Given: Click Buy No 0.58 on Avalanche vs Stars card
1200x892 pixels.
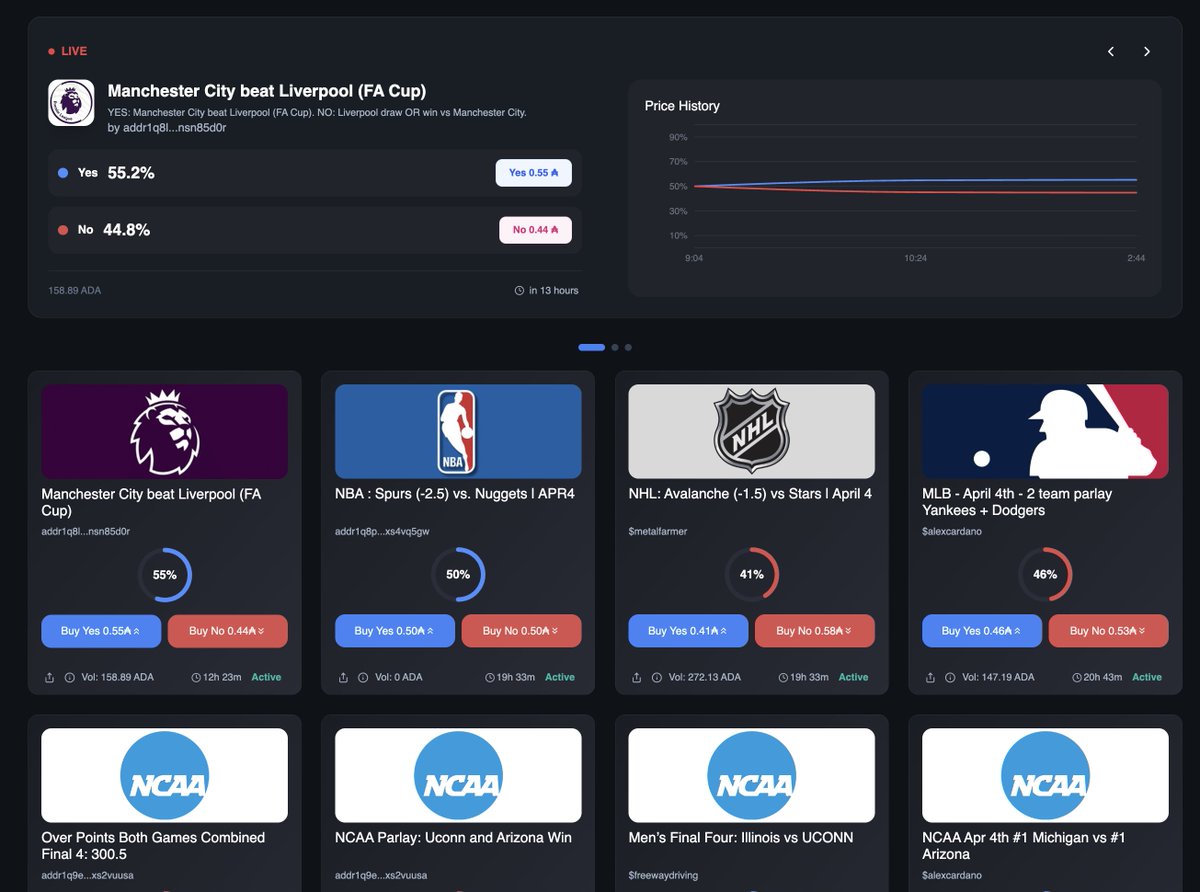Looking at the screenshot, I should 815,631.
